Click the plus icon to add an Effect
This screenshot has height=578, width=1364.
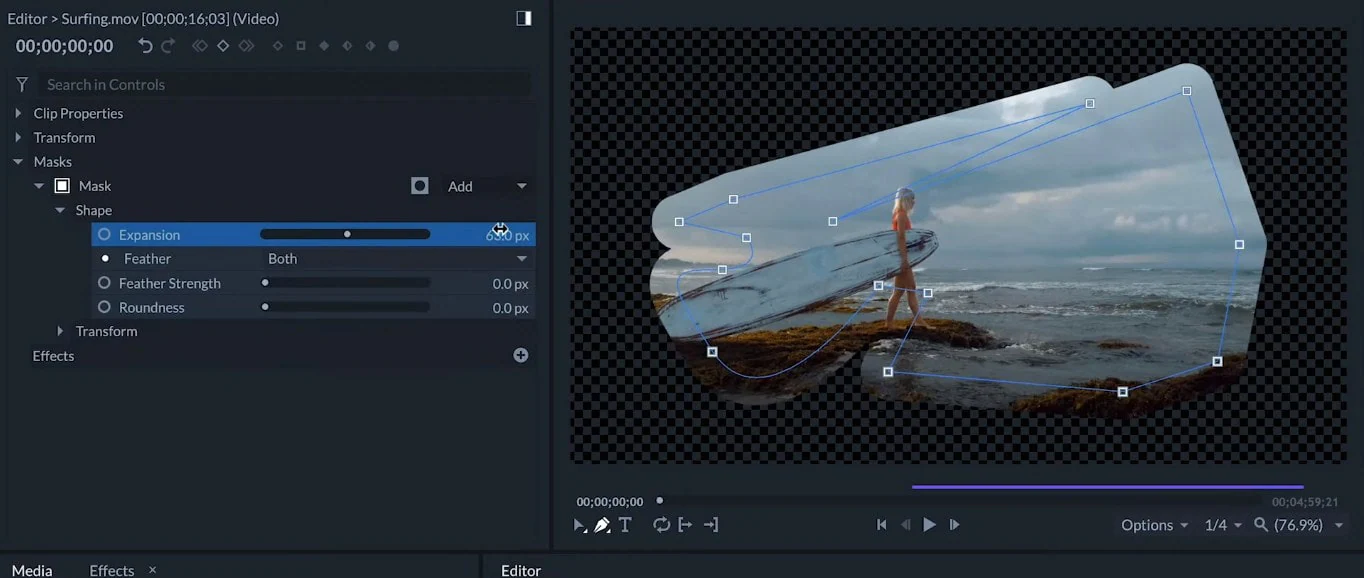pos(520,354)
